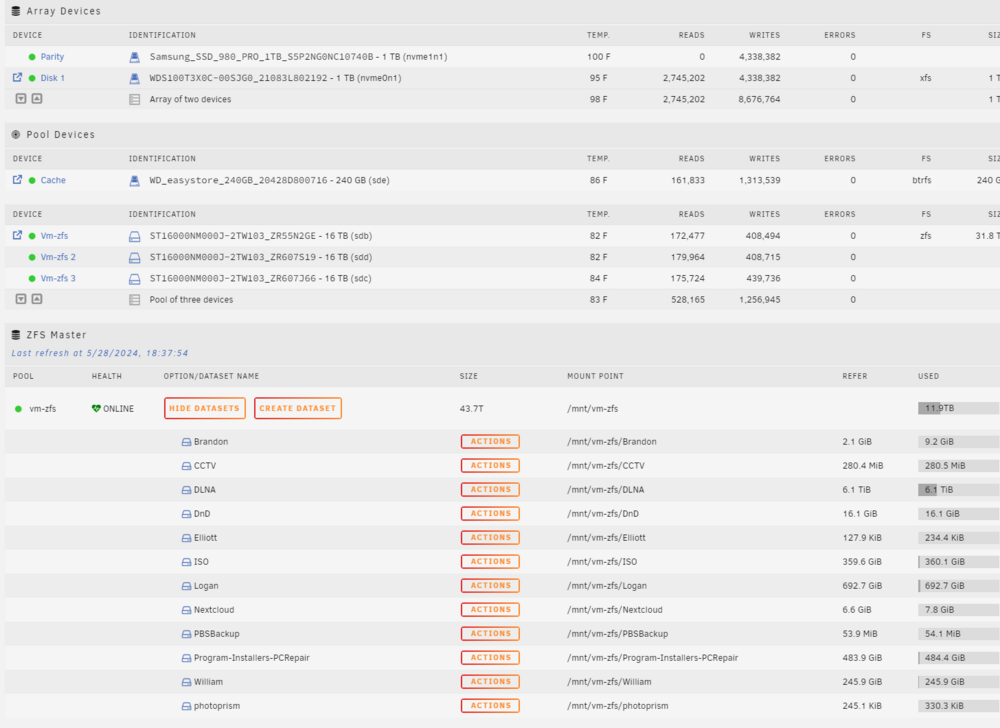This screenshot has height=728, width=1000.
Task: Click the Brandon dataset disk icon
Action: coord(186,442)
